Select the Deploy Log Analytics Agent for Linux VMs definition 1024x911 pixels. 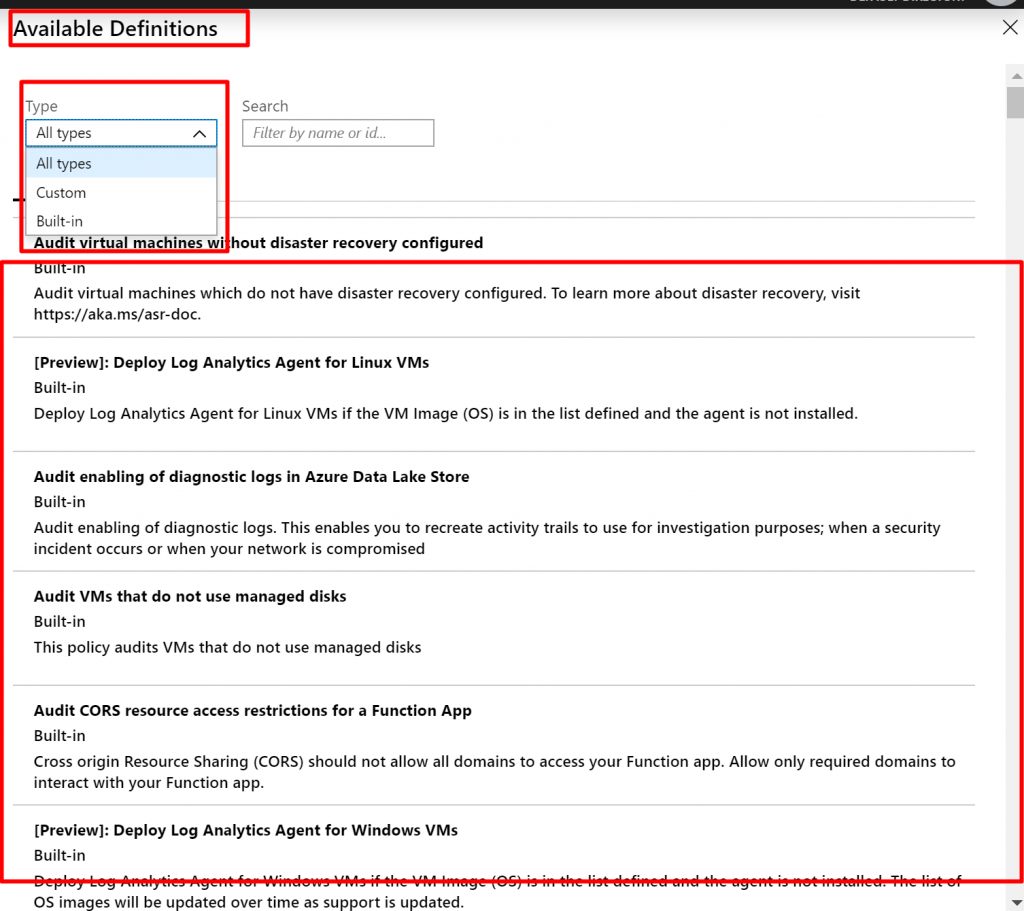tap(231, 362)
